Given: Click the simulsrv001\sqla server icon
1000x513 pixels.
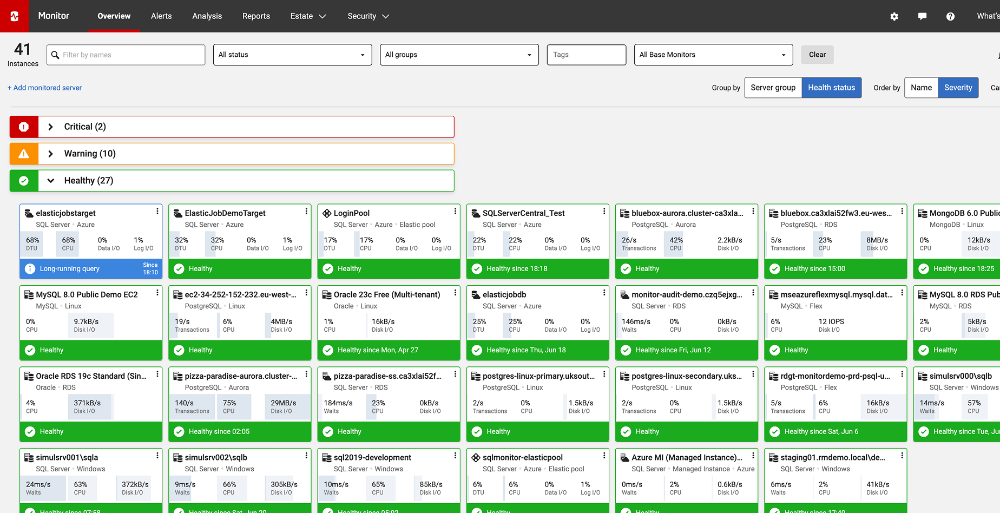Looking at the screenshot, I should tap(29, 457).
